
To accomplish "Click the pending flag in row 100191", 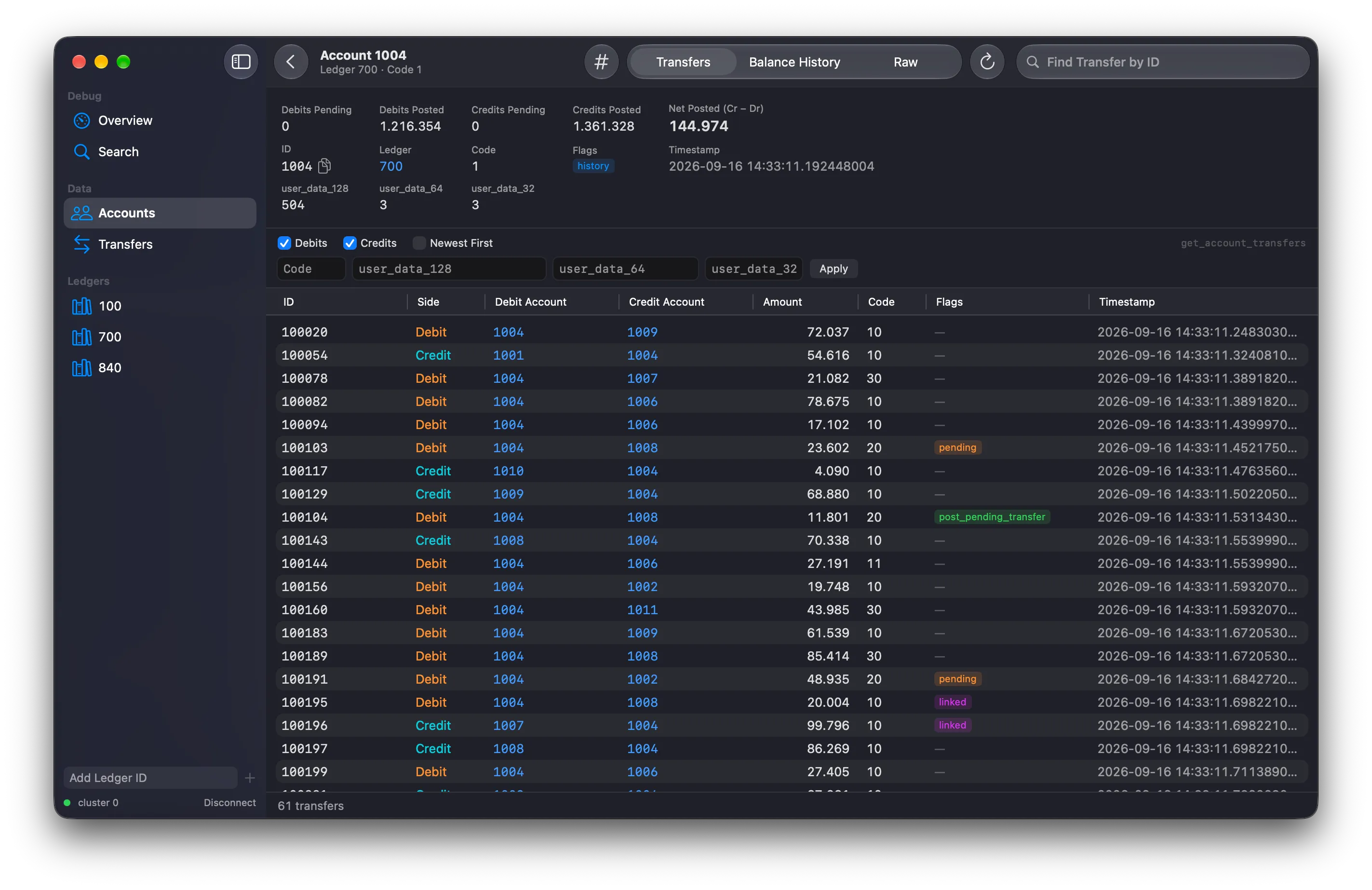I will point(956,679).
